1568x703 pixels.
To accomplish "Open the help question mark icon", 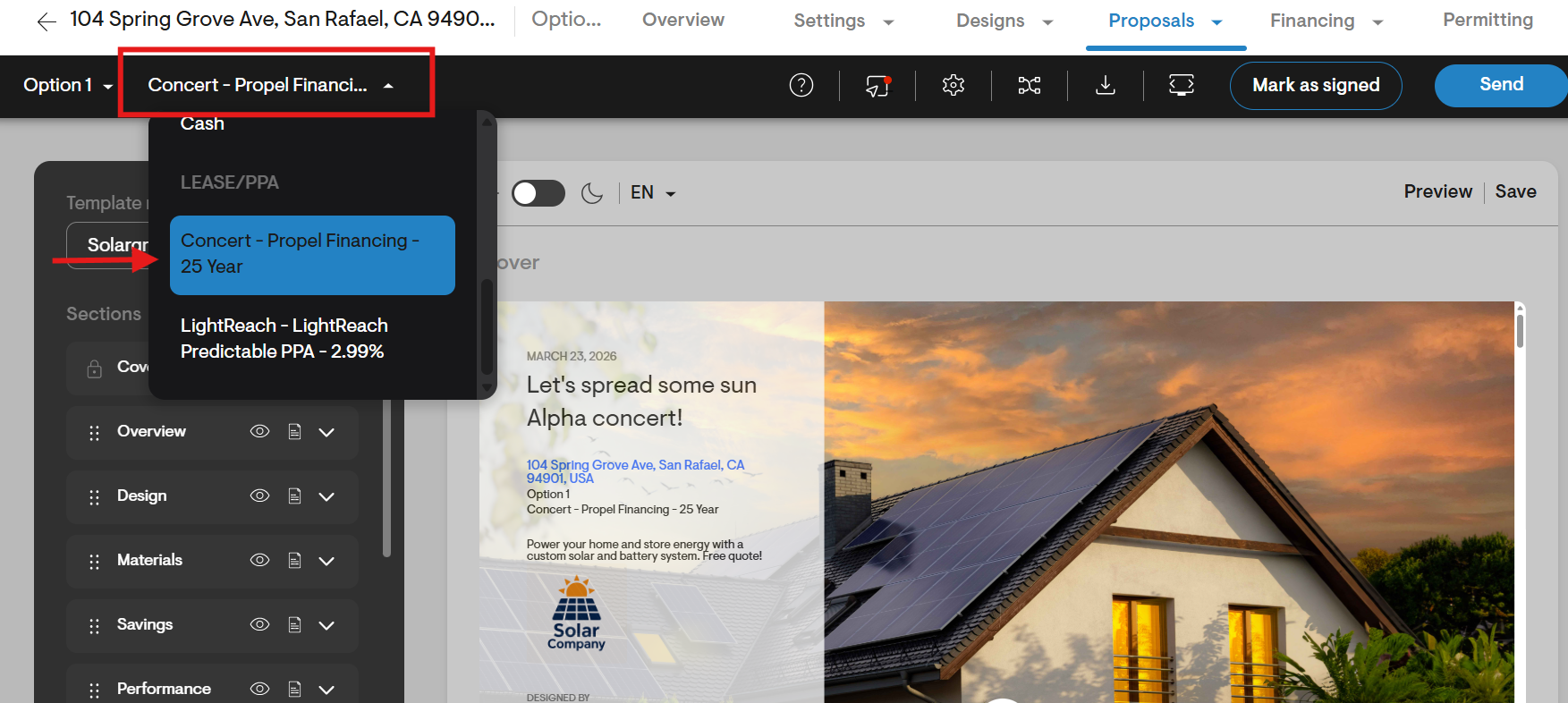I will [x=801, y=85].
